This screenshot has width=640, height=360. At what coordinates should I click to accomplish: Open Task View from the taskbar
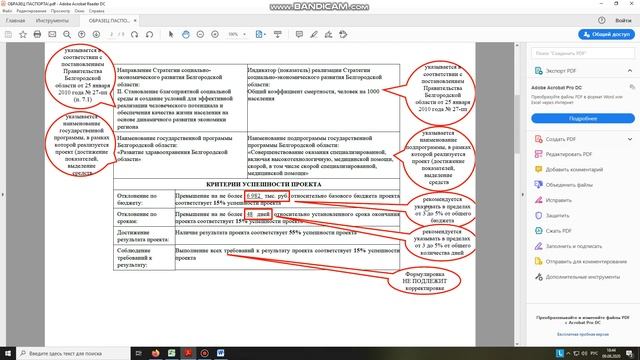click(x=139, y=353)
